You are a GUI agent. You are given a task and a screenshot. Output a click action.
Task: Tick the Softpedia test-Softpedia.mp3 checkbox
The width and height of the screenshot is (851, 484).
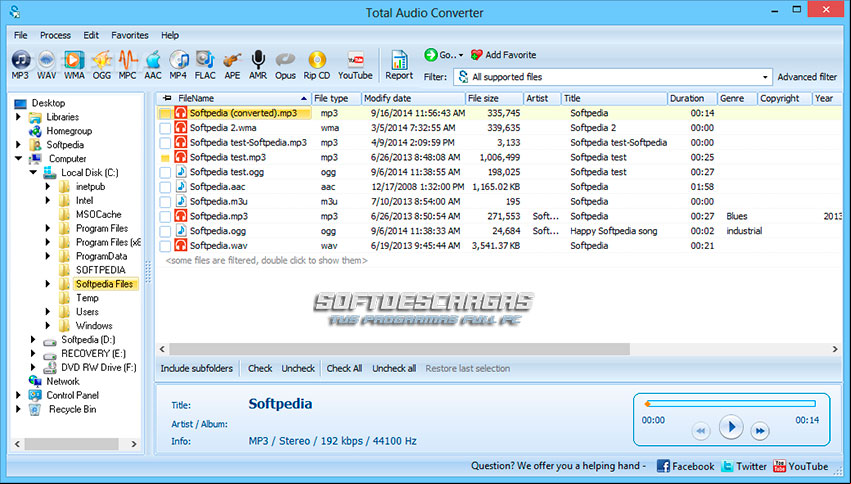(165, 143)
